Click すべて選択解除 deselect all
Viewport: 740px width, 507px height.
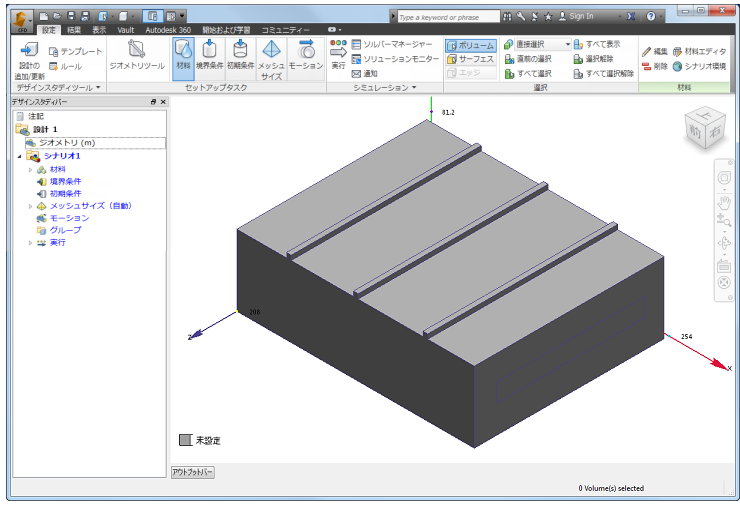tap(604, 73)
